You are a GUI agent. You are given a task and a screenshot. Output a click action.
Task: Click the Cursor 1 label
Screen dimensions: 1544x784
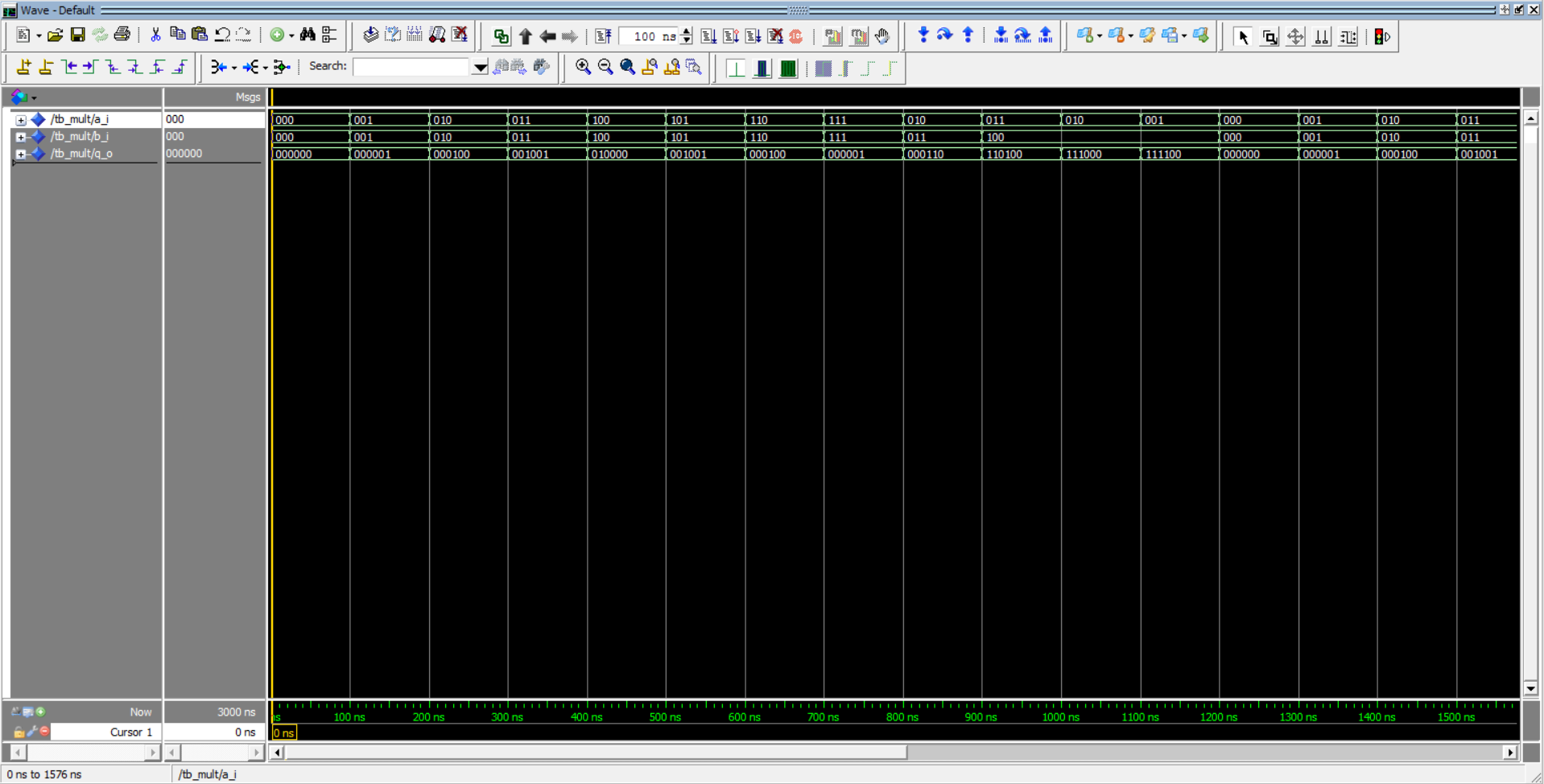(131, 732)
